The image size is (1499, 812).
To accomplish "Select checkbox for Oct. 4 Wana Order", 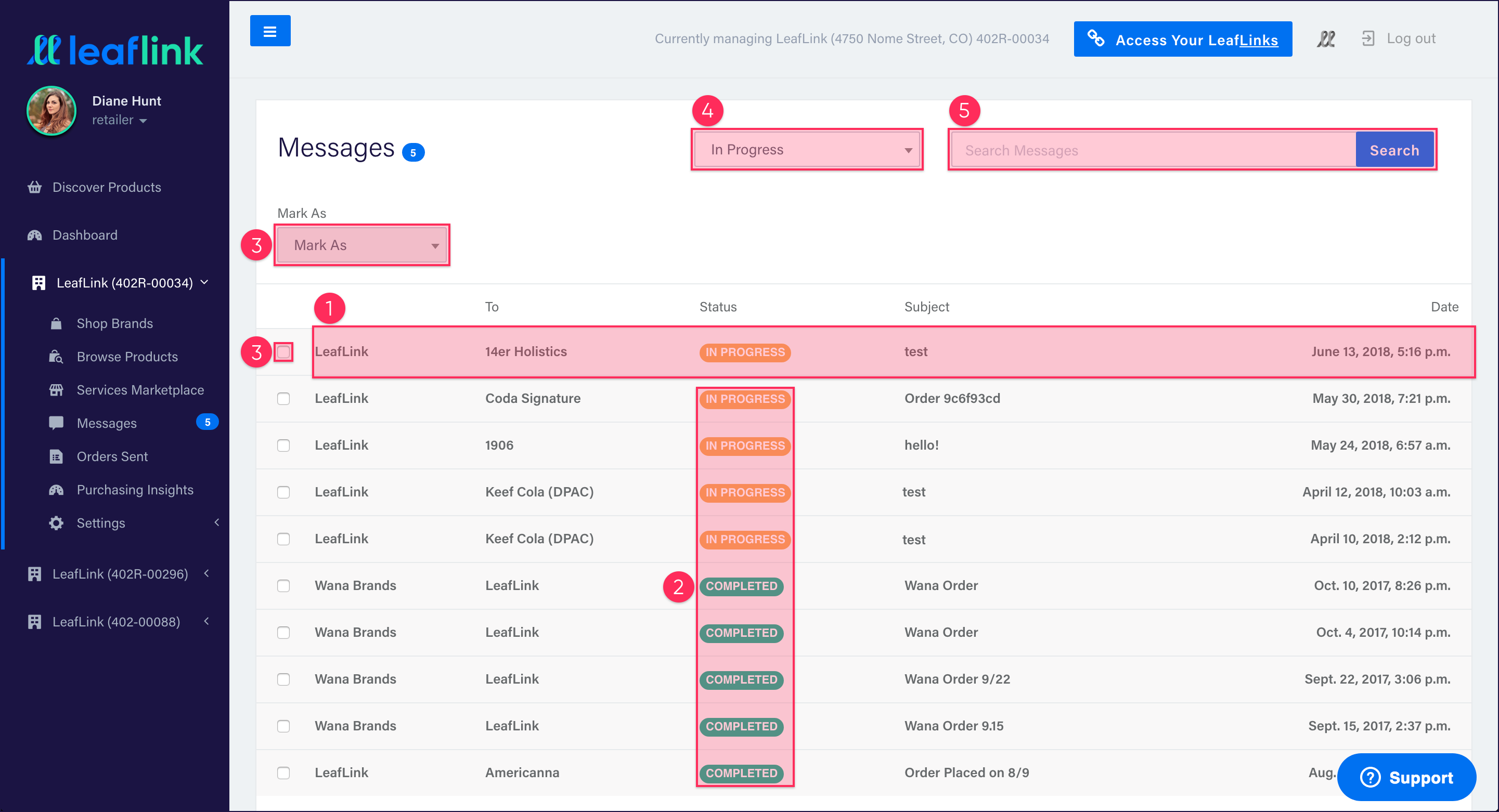I will point(283,632).
